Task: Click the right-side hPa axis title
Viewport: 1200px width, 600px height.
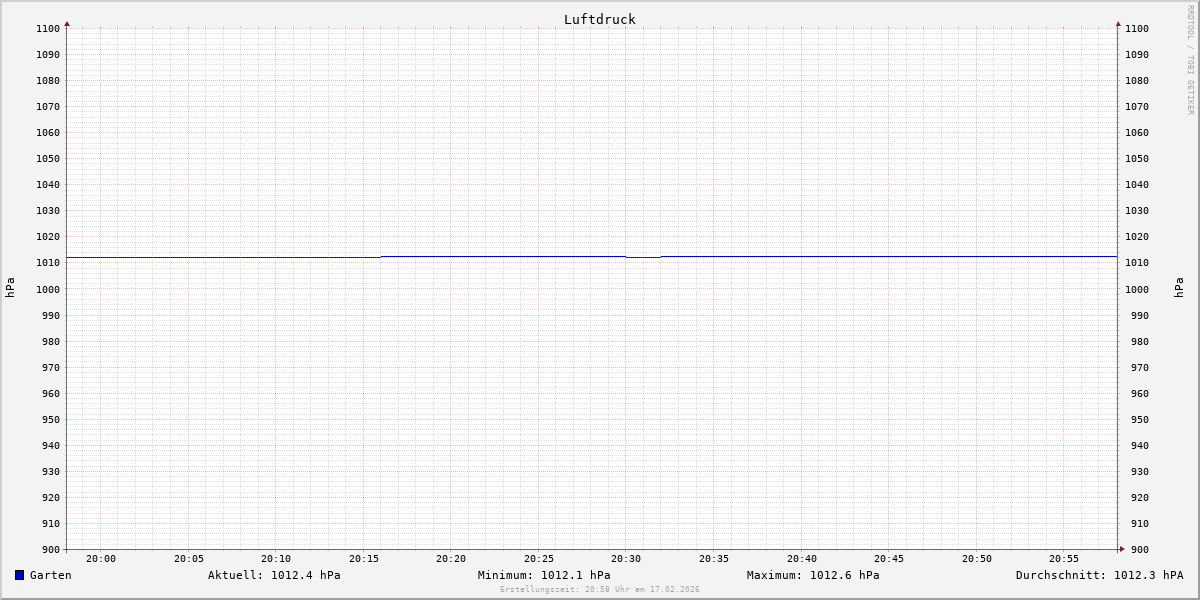Action: click(1179, 288)
